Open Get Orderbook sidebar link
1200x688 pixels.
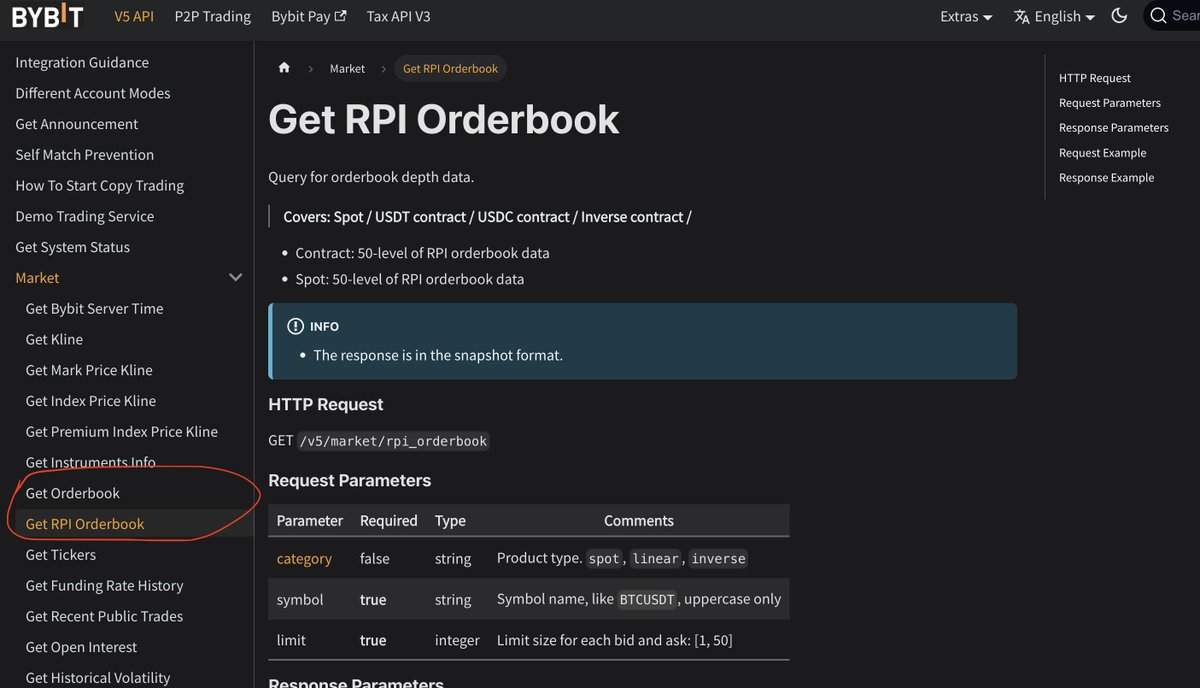click(x=72, y=493)
